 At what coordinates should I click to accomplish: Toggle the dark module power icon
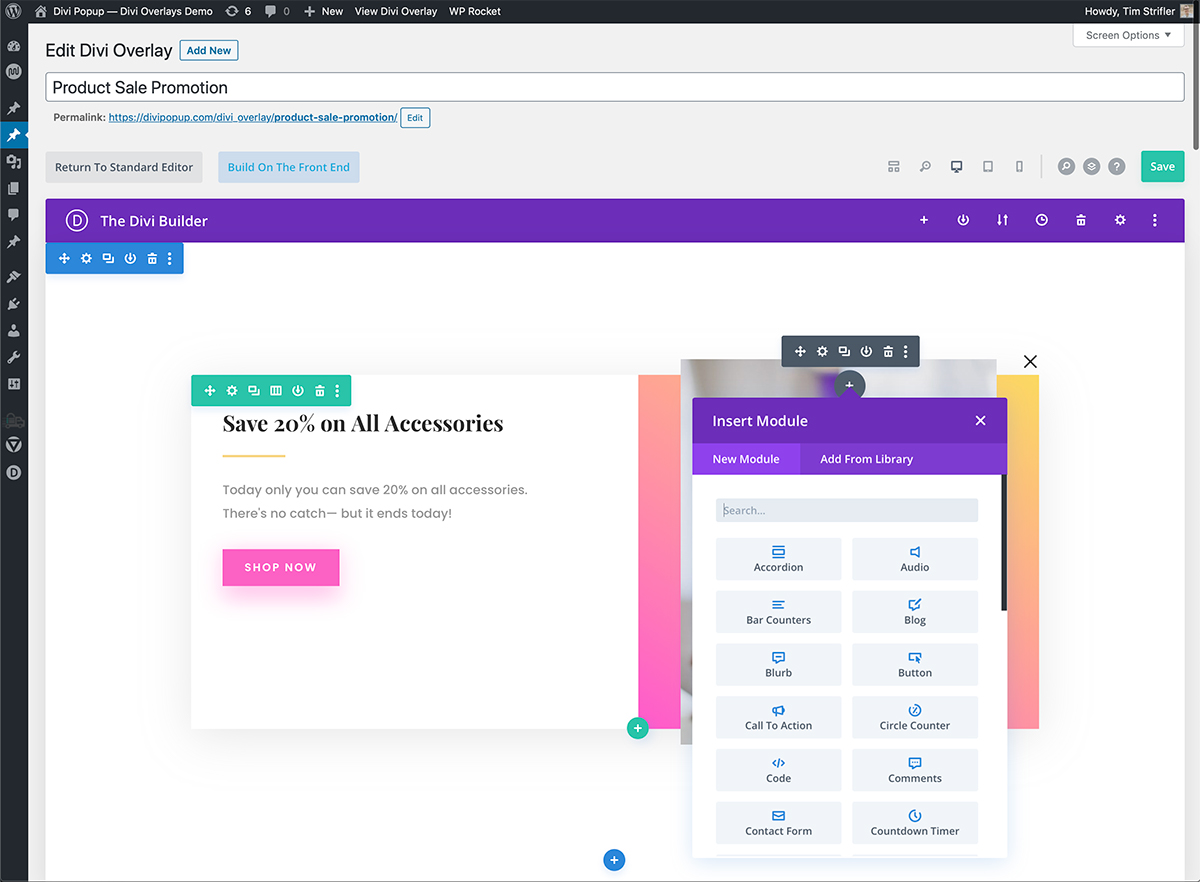pos(866,351)
